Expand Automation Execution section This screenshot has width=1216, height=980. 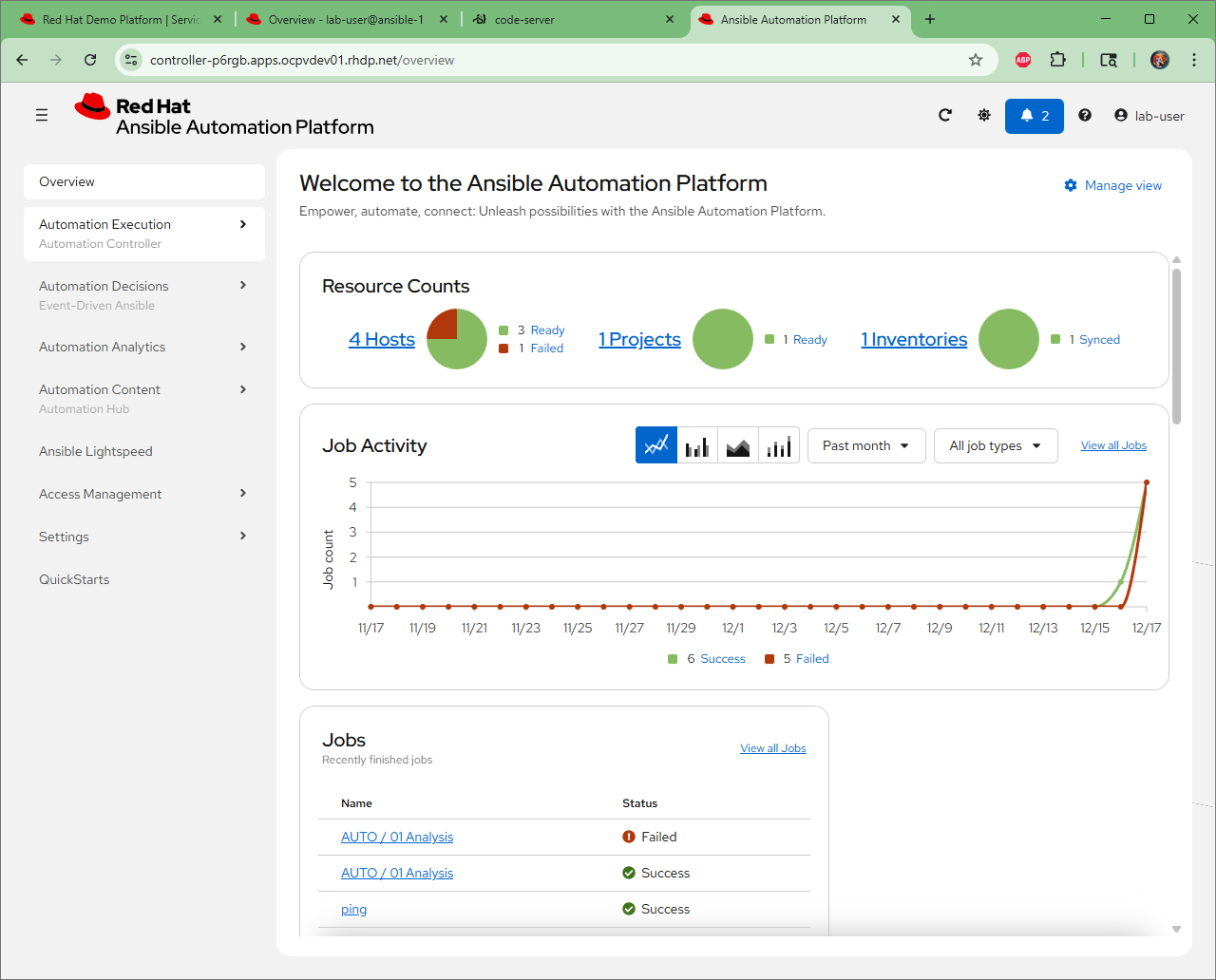click(x=144, y=234)
